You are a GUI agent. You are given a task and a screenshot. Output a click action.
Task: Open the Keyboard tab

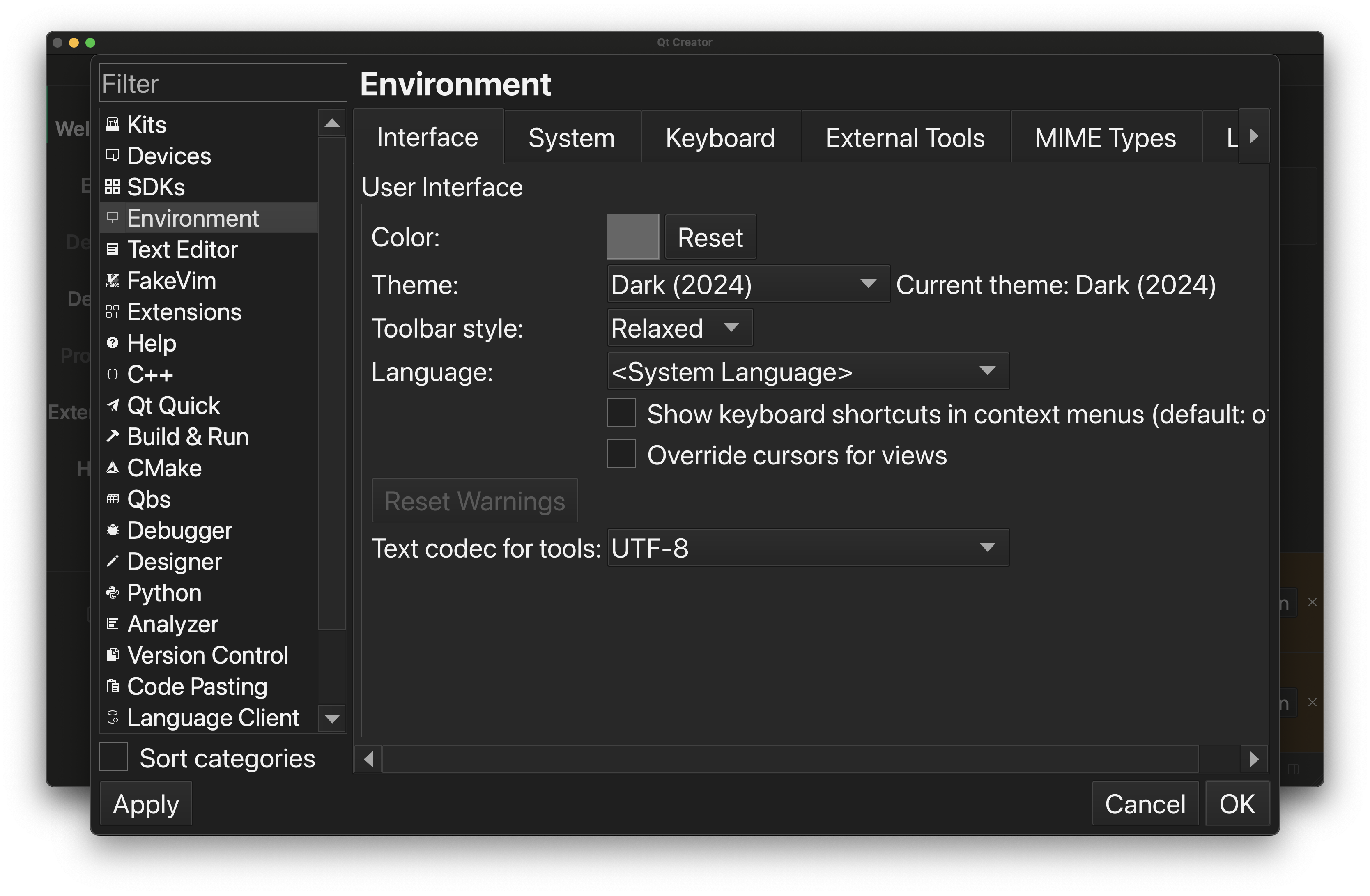point(720,138)
